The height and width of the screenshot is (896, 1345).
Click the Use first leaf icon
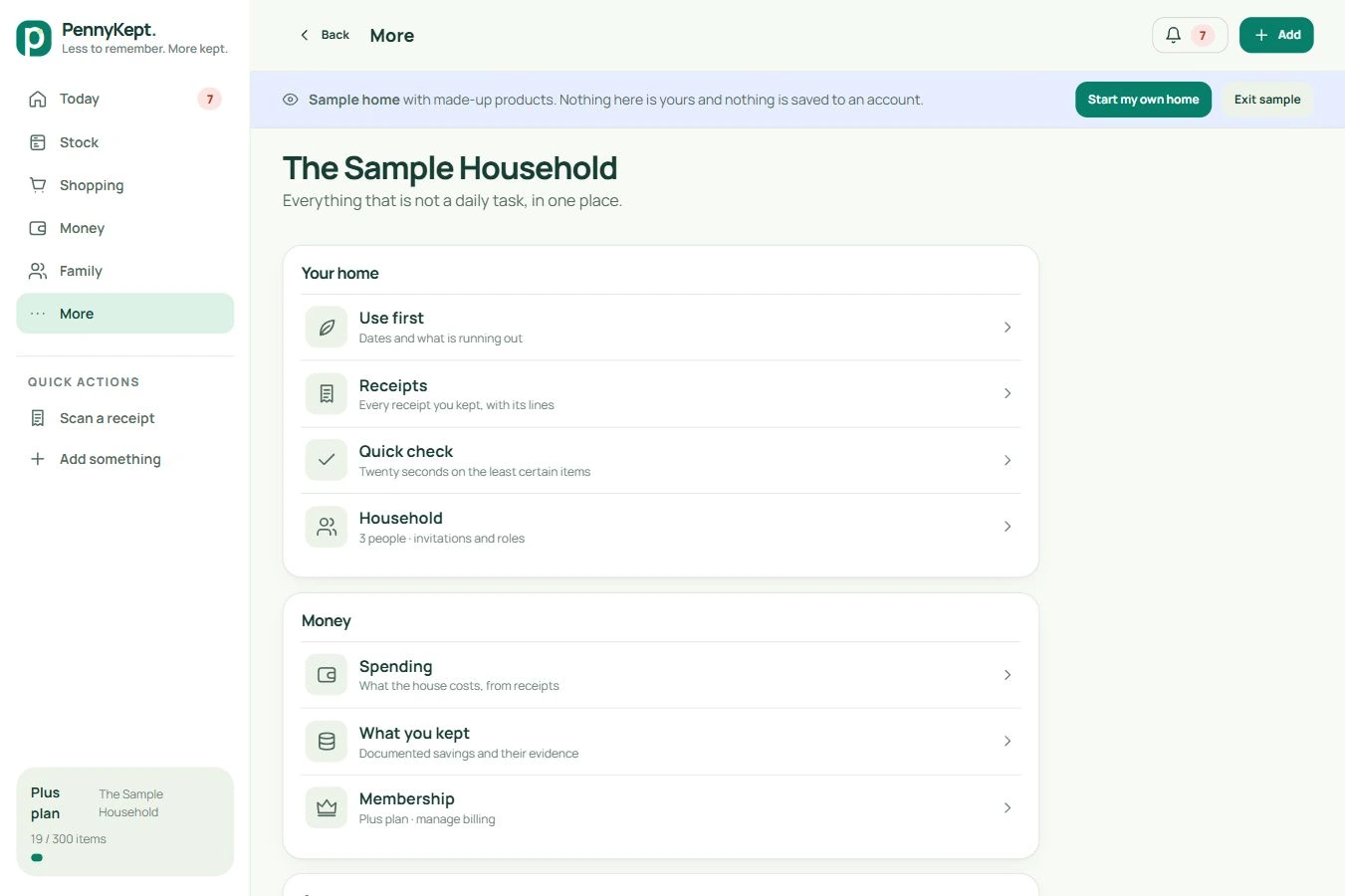point(327,328)
